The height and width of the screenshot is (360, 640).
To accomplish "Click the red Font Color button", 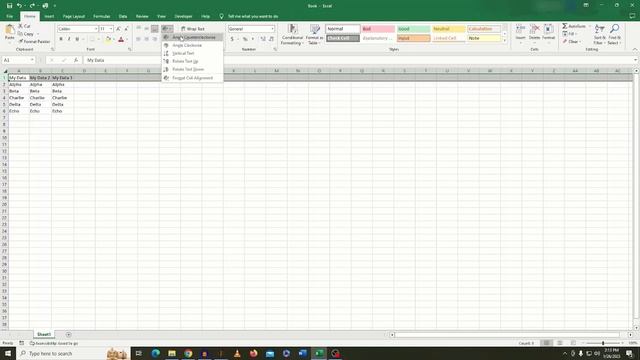I will (x=121, y=39).
